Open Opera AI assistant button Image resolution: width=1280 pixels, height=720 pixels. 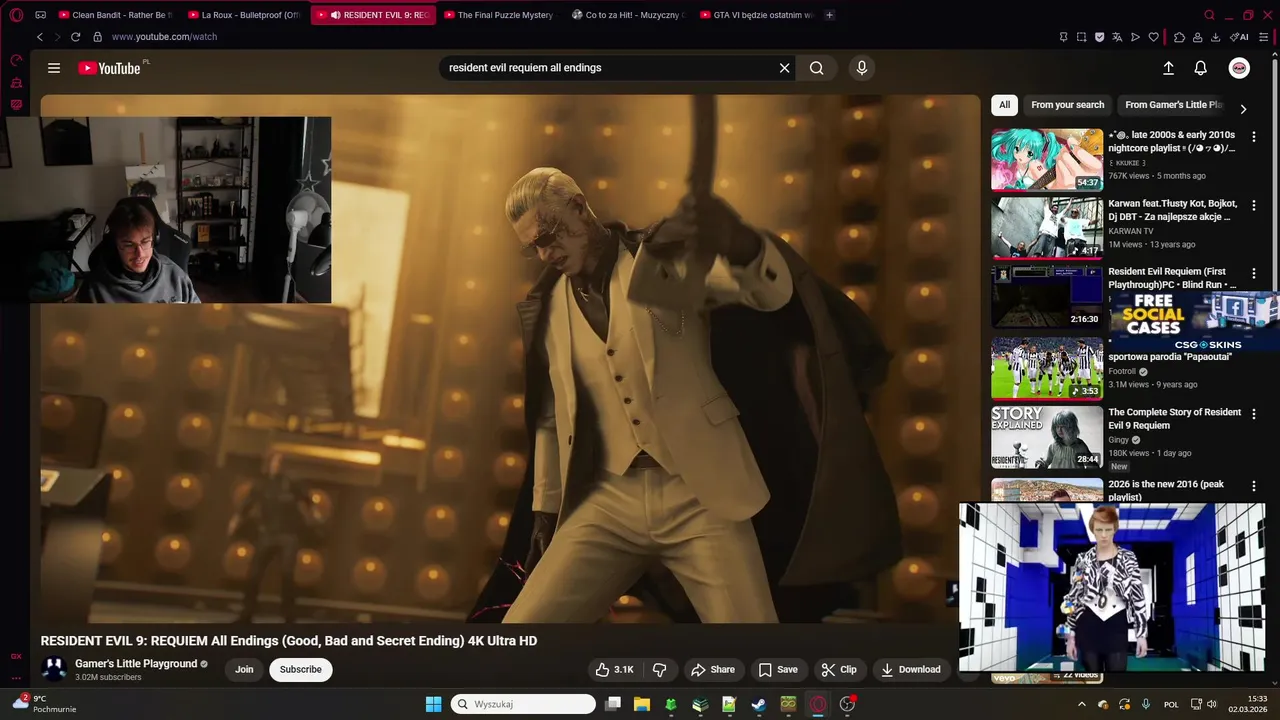pos(1239,37)
